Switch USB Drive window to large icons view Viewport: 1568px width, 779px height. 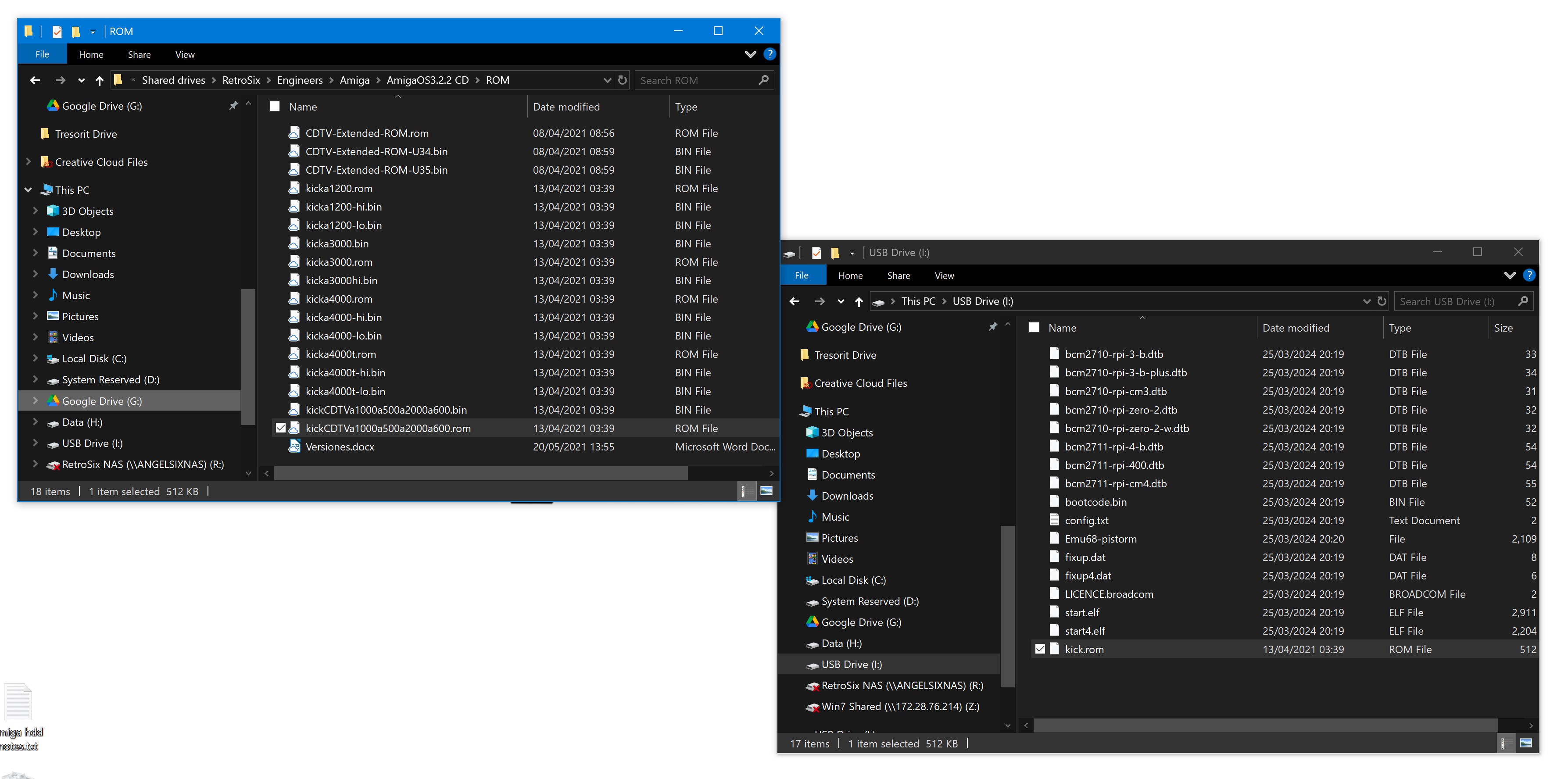point(1526,743)
